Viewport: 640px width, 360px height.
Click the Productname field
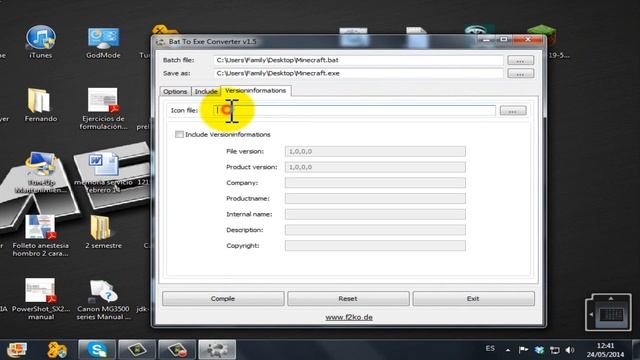(375, 198)
